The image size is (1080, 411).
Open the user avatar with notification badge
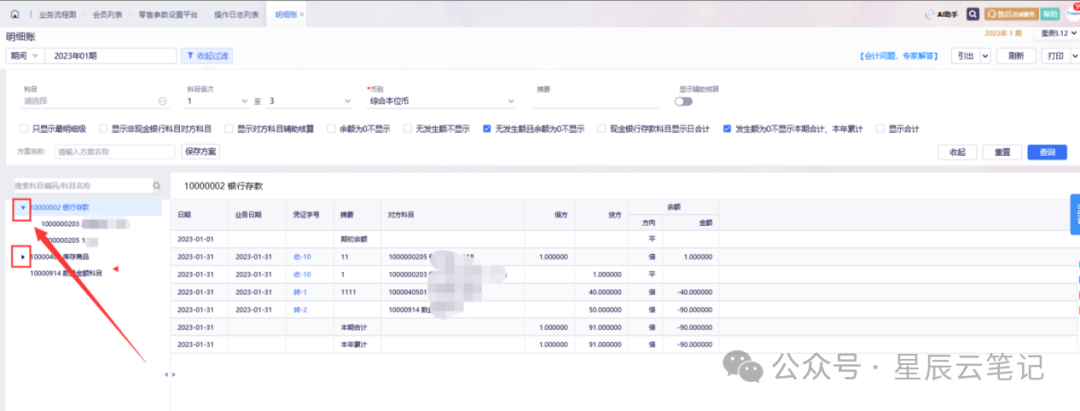(1072, 12)
